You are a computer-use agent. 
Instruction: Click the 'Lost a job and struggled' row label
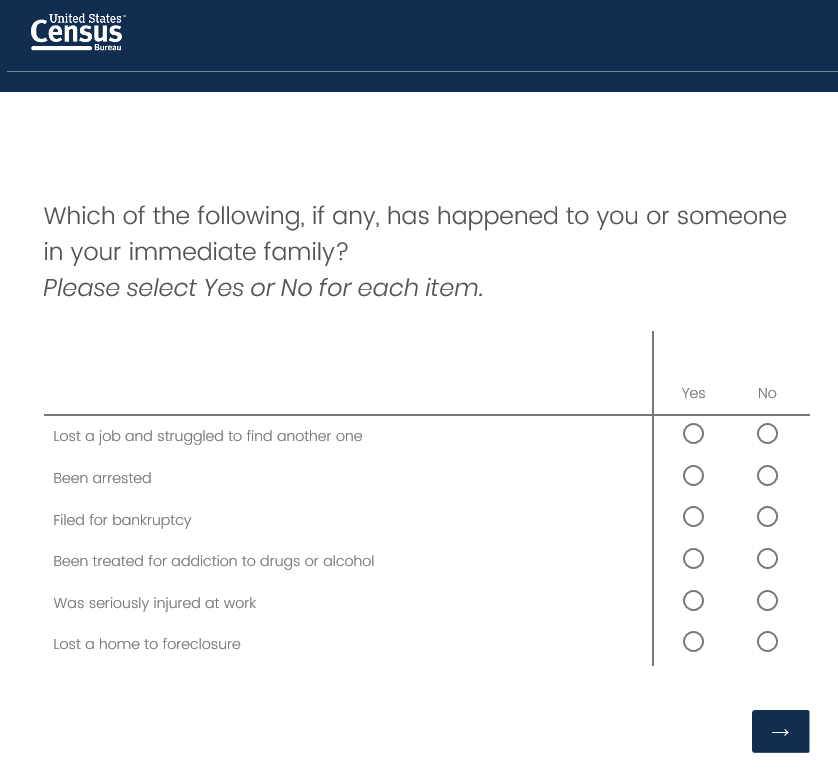tap(207, 436)
